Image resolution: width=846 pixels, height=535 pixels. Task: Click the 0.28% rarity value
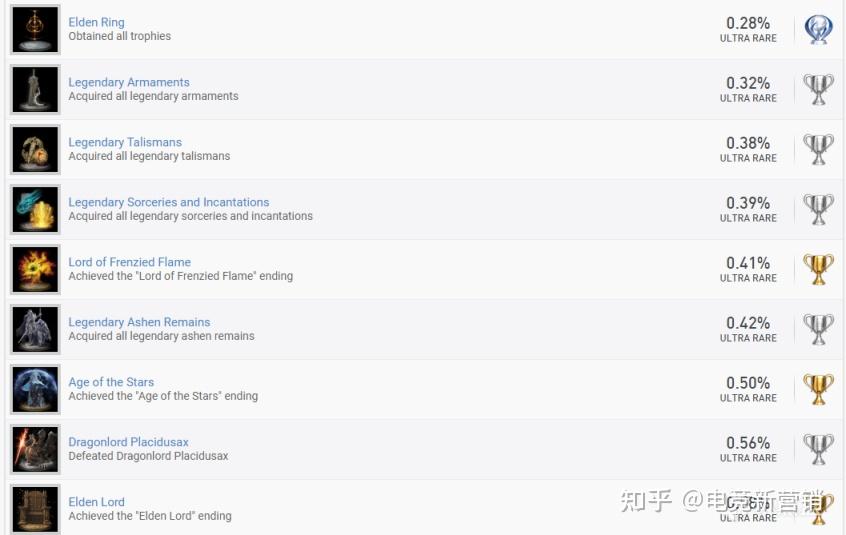tap(748, 23)
